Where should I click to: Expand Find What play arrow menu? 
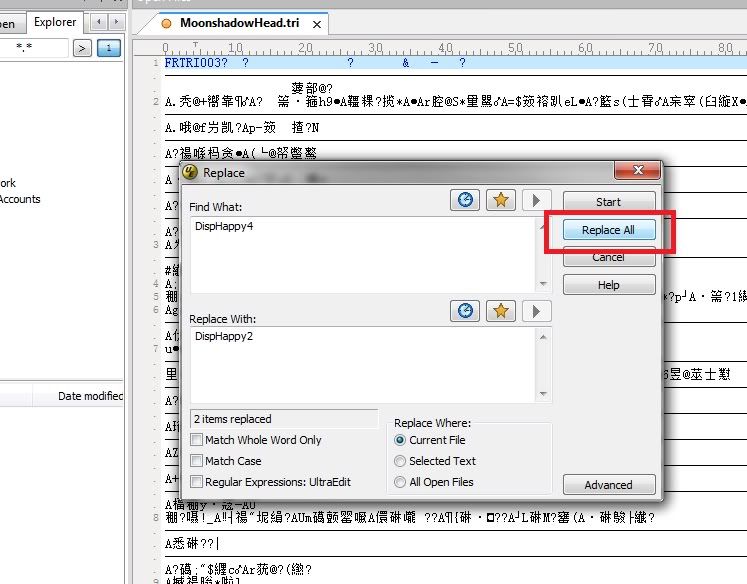coord(537,200)
